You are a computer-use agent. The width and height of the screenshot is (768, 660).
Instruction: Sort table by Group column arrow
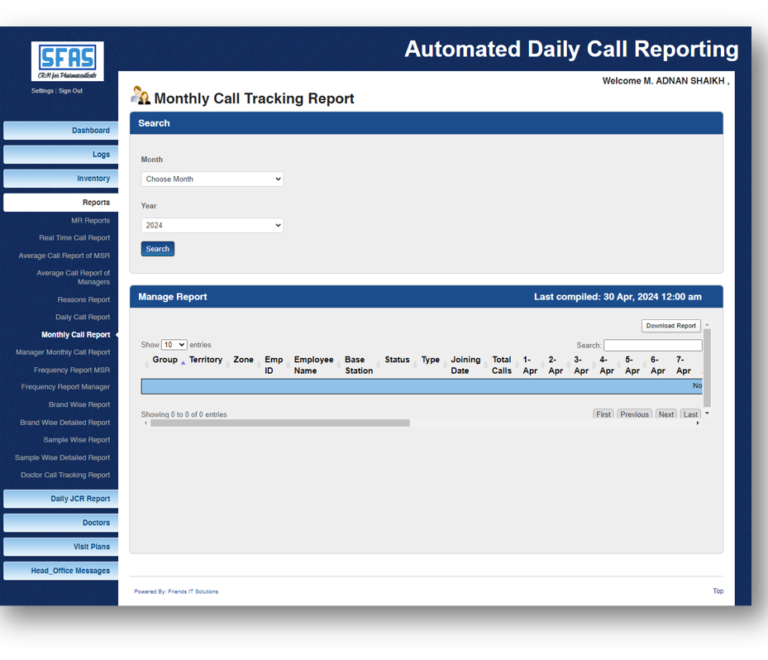point(183,362)
